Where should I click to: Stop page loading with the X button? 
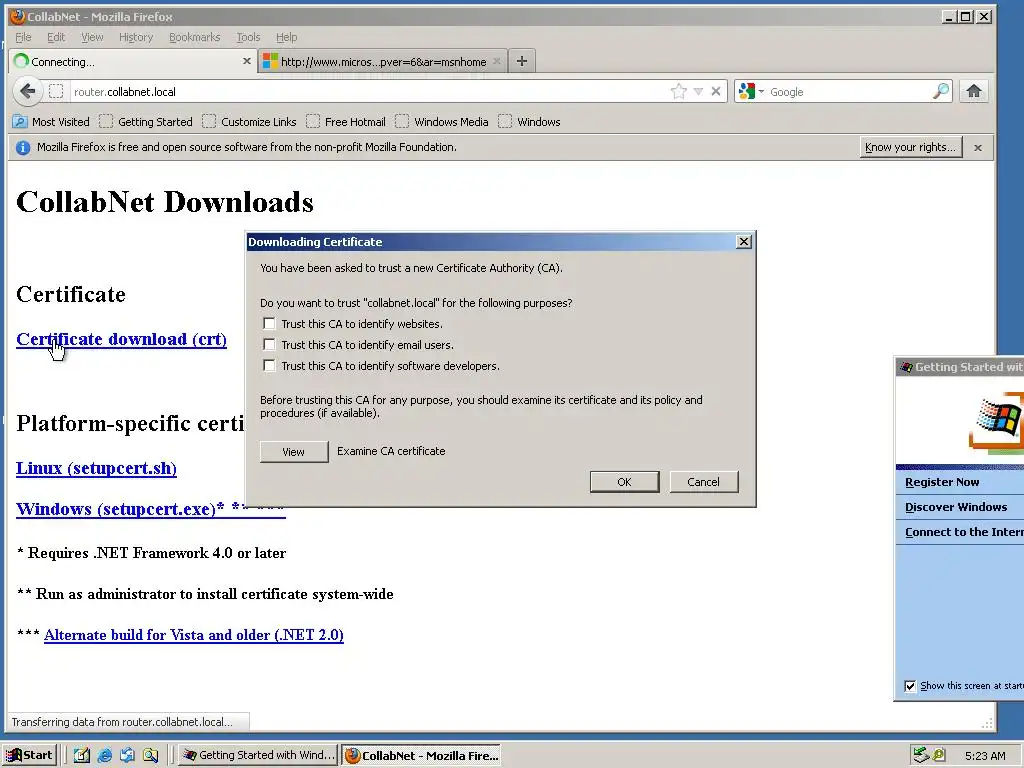click(716, 91)
